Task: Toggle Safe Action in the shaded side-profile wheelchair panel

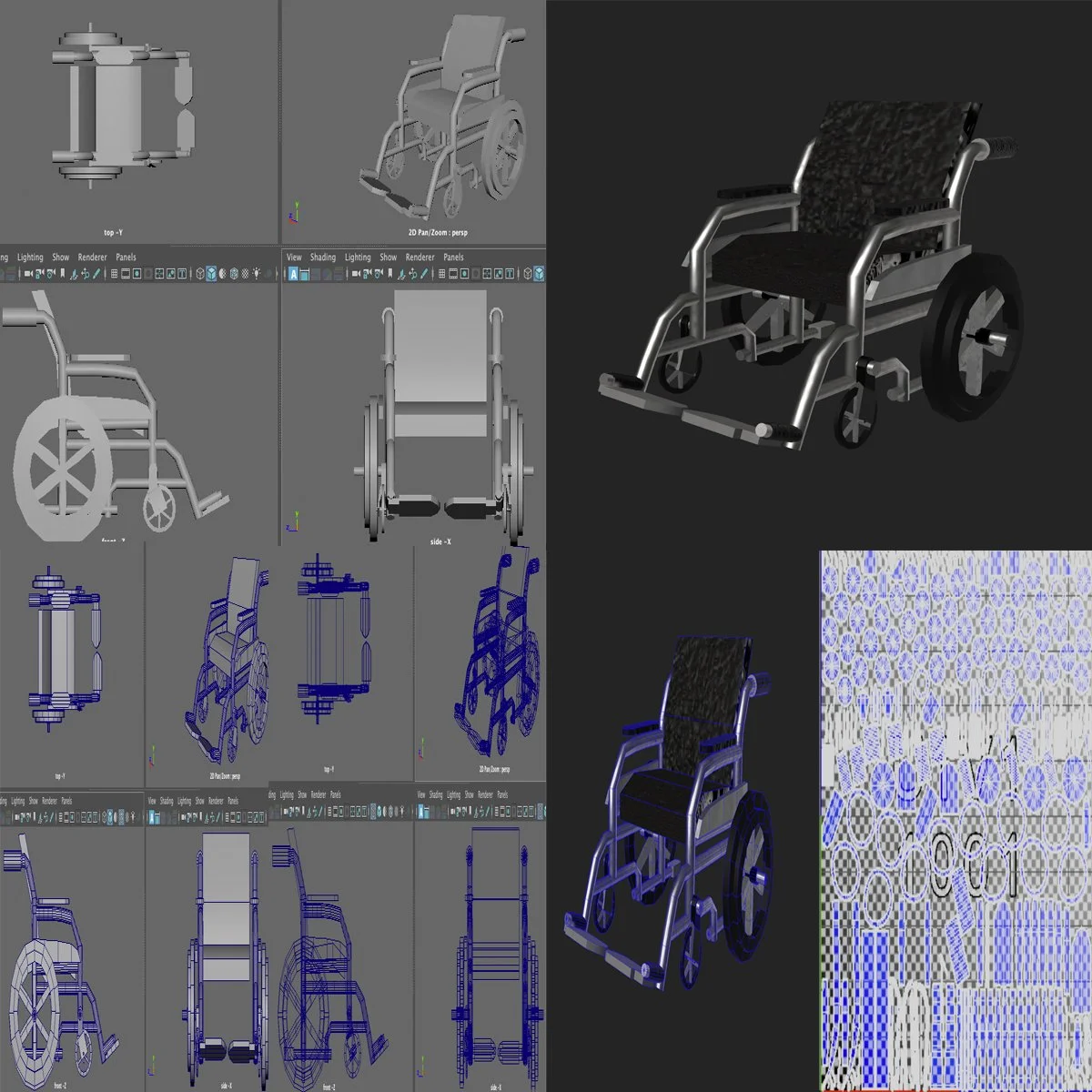Action: [x=170, y=274]
